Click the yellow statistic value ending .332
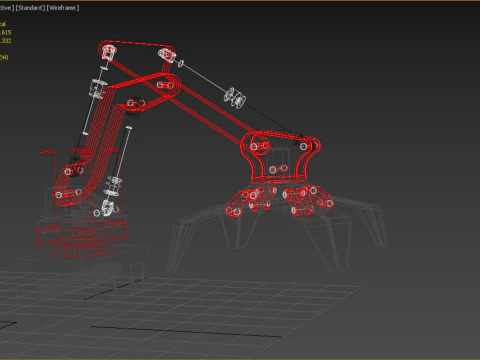The image size is (480, 360). (5, 41)
